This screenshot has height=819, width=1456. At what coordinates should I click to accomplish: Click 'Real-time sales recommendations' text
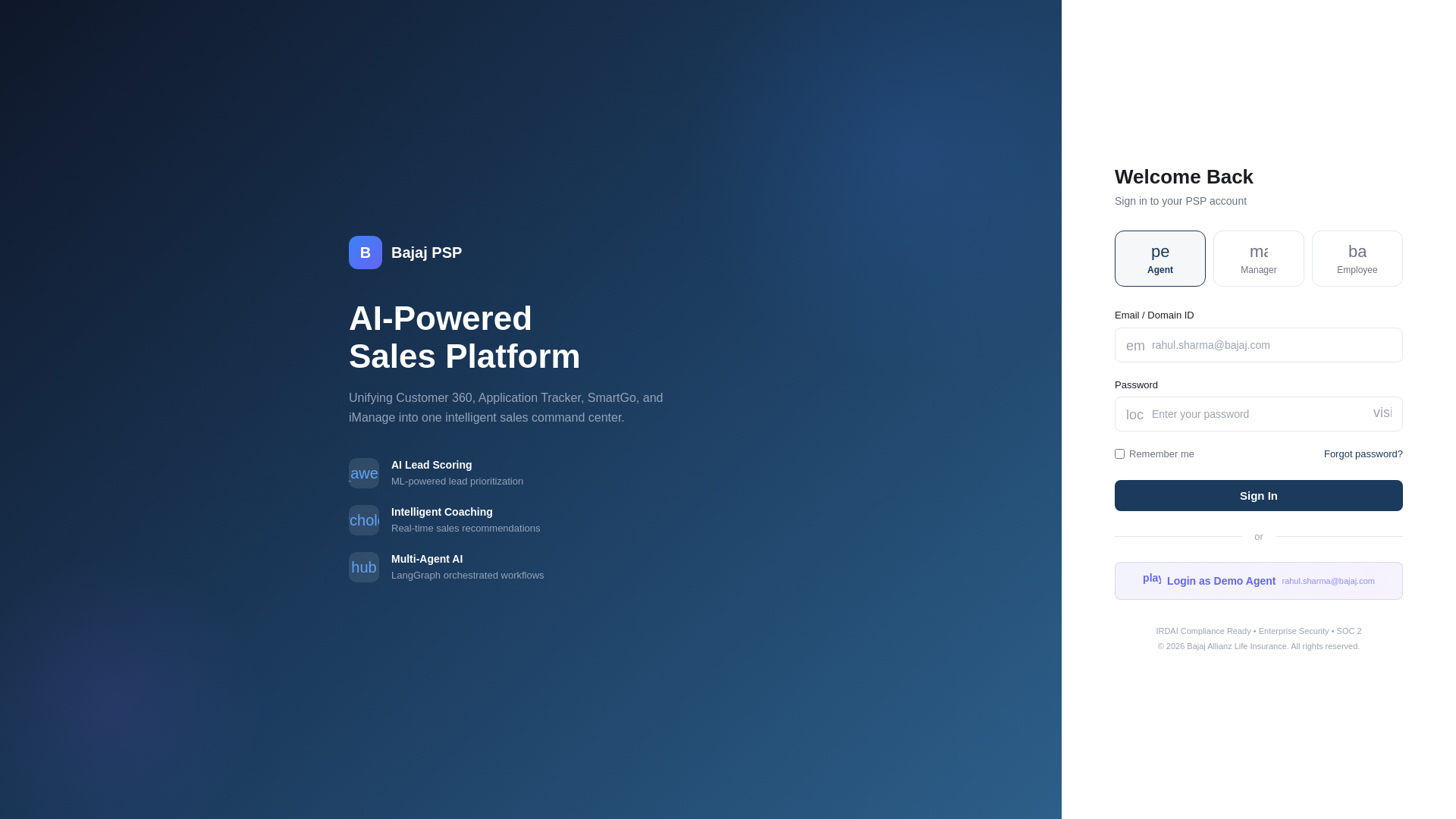click(x=466, y=529)
